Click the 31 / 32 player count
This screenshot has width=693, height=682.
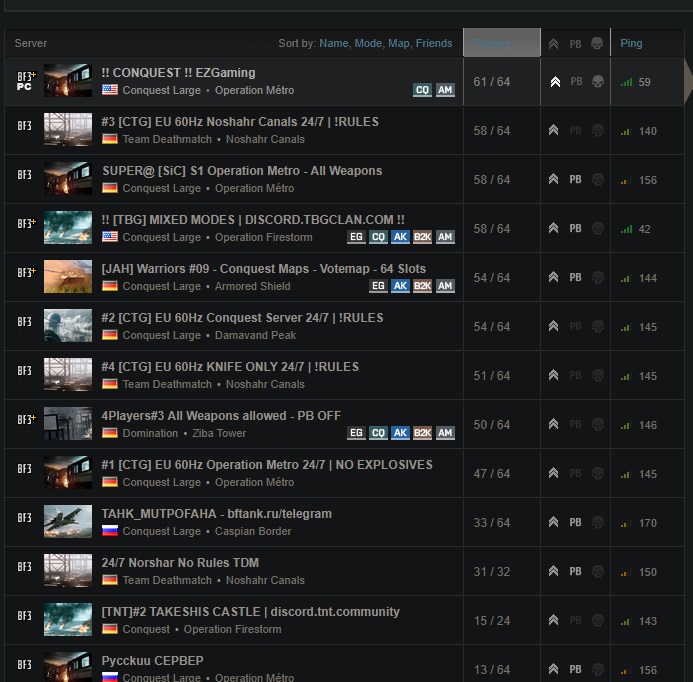pos(492,572)
